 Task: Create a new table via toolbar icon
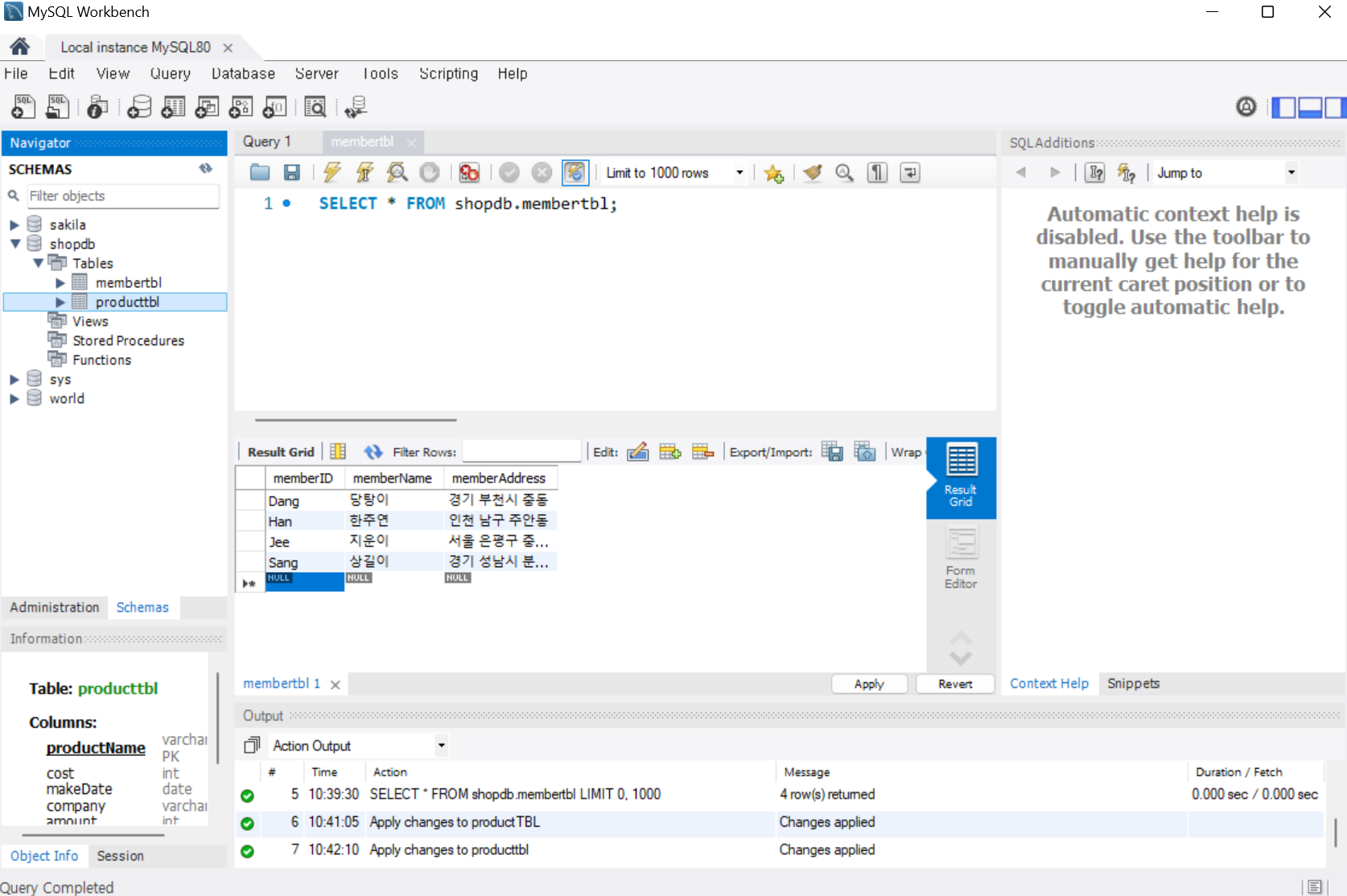(x=173, y=106)
